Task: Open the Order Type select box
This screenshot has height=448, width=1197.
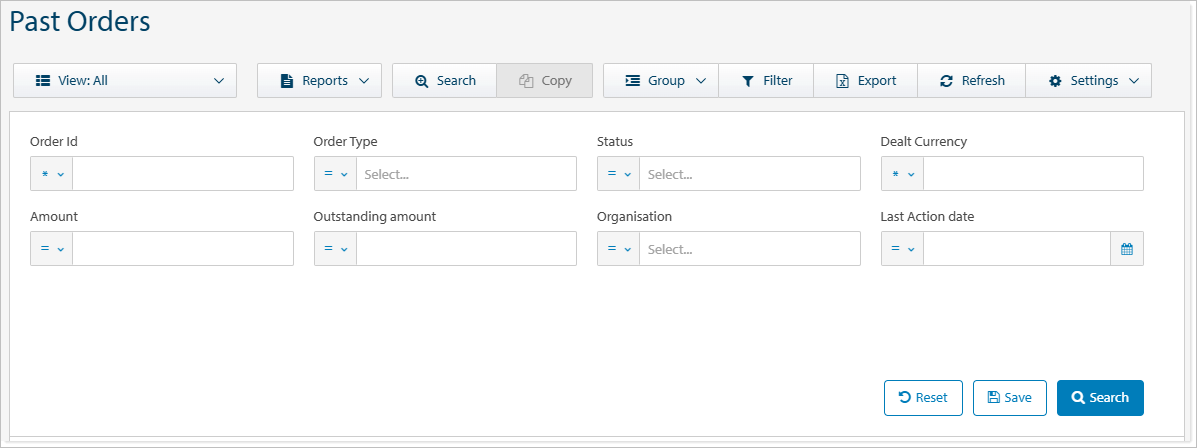Action: 466,174
